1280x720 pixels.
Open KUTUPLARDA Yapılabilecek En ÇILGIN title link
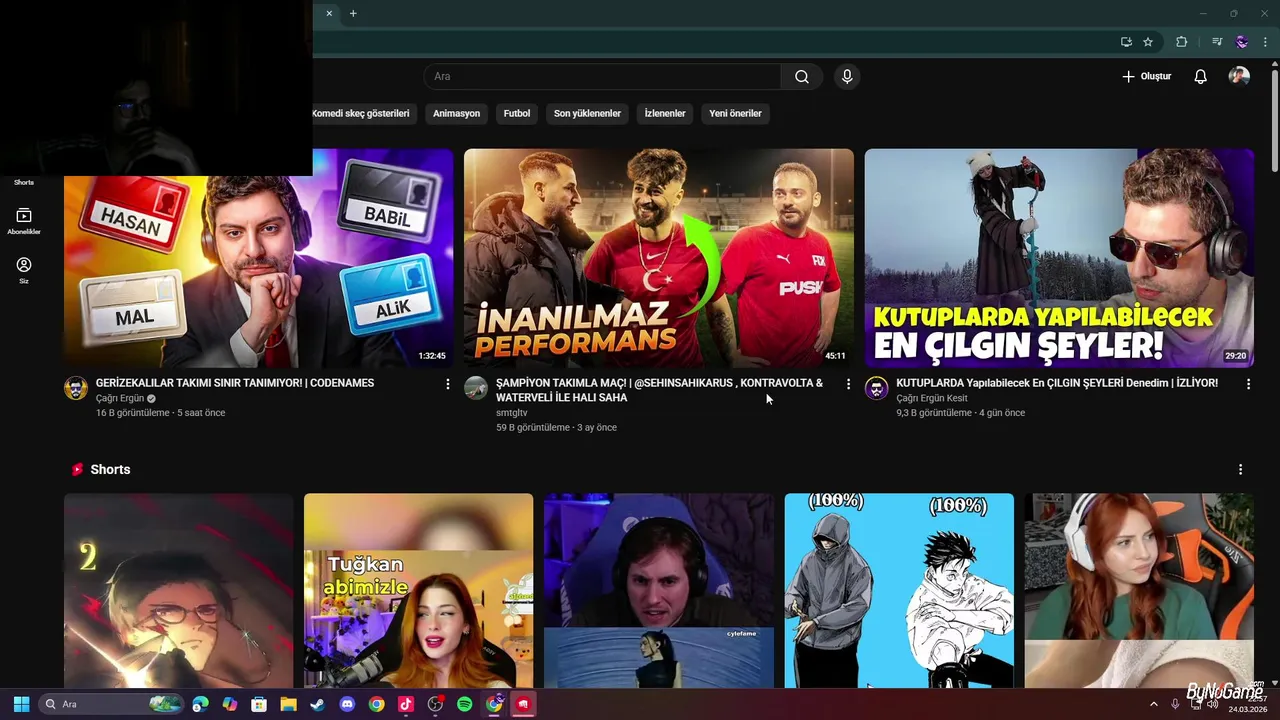tap(1057, 383)
